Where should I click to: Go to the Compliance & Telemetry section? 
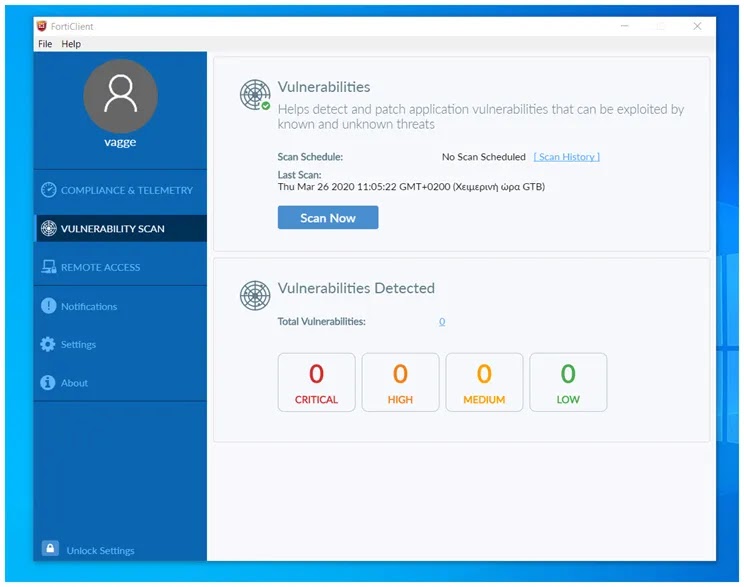(120, 190)
